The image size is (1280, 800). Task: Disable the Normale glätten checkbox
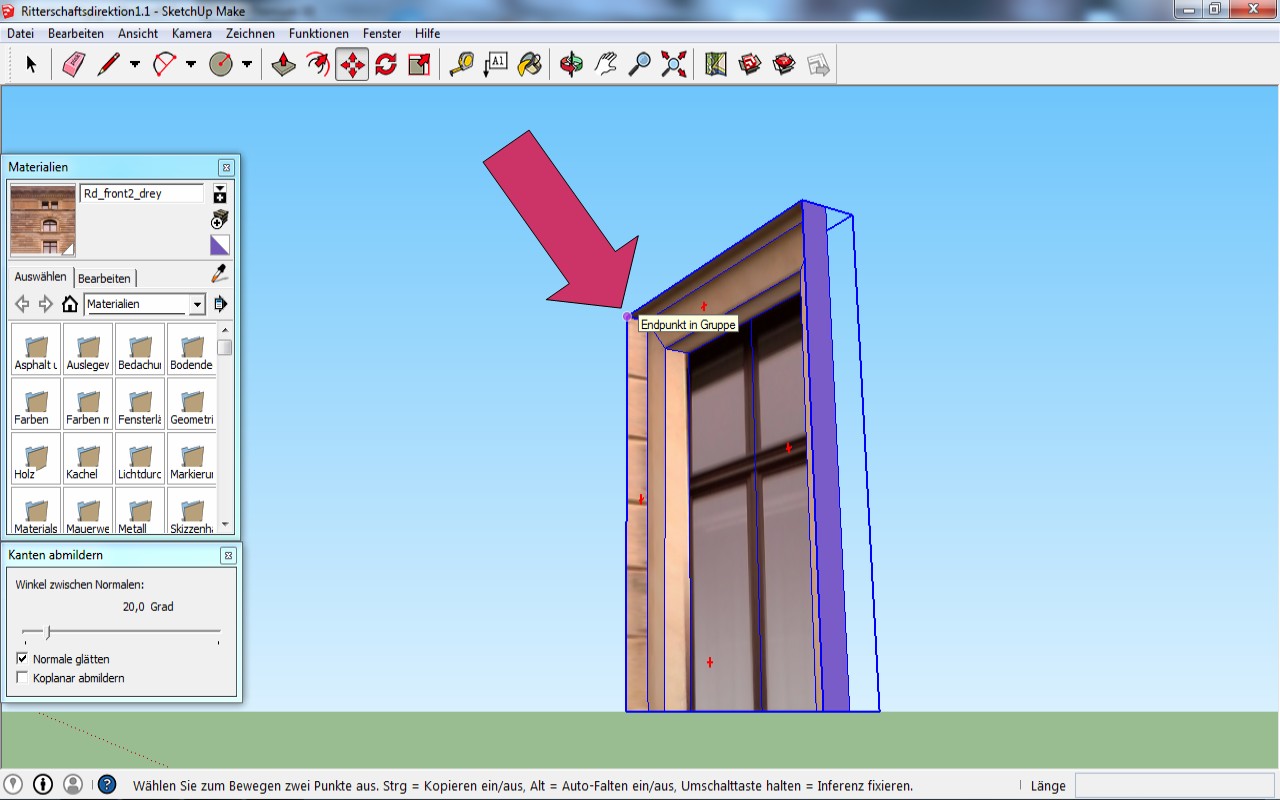coord(23,659)
